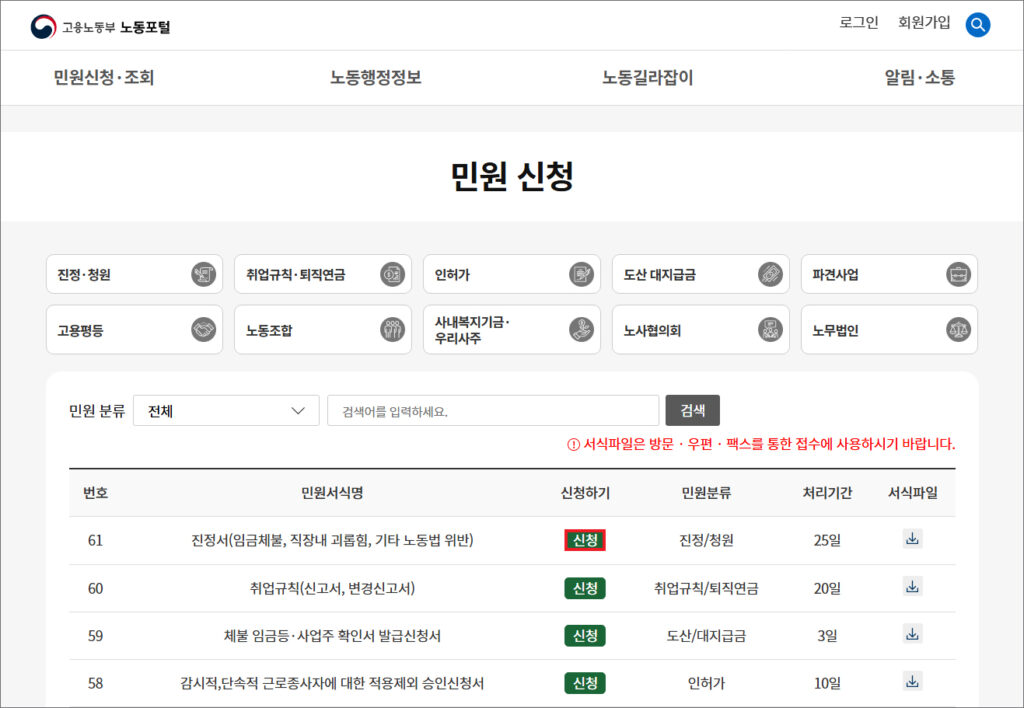Image resolution: width=1024 pixels, height=708 pixels.
Task: Open the 노무법인 category tile
Action: coord(888,330)
